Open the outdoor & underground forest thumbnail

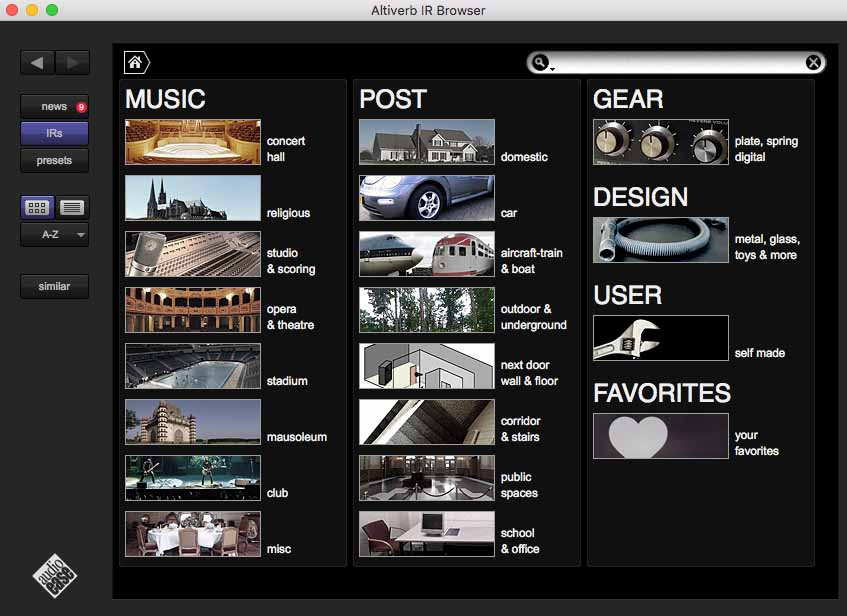(x=427, y=310)
